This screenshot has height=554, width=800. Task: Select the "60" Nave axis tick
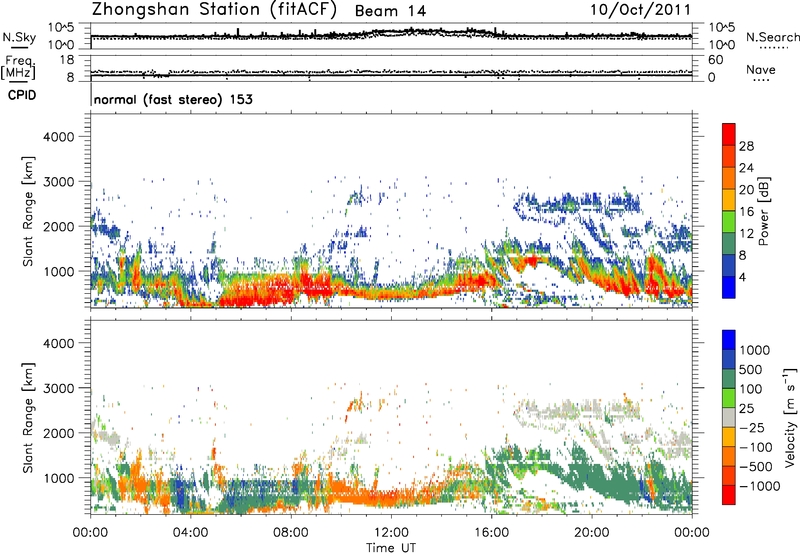[x=715, y=60]
